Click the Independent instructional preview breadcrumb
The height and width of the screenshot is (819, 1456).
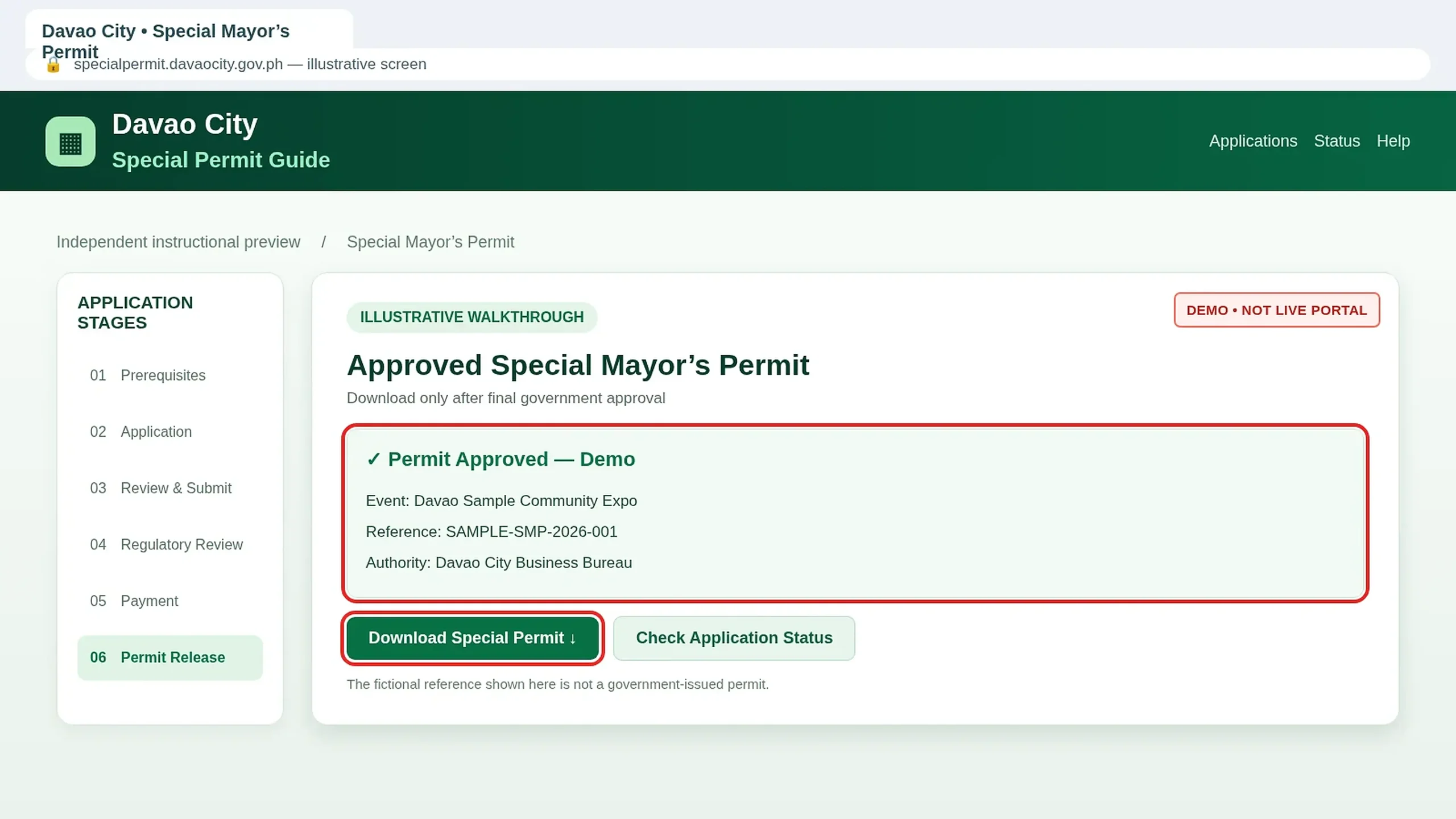178,242
